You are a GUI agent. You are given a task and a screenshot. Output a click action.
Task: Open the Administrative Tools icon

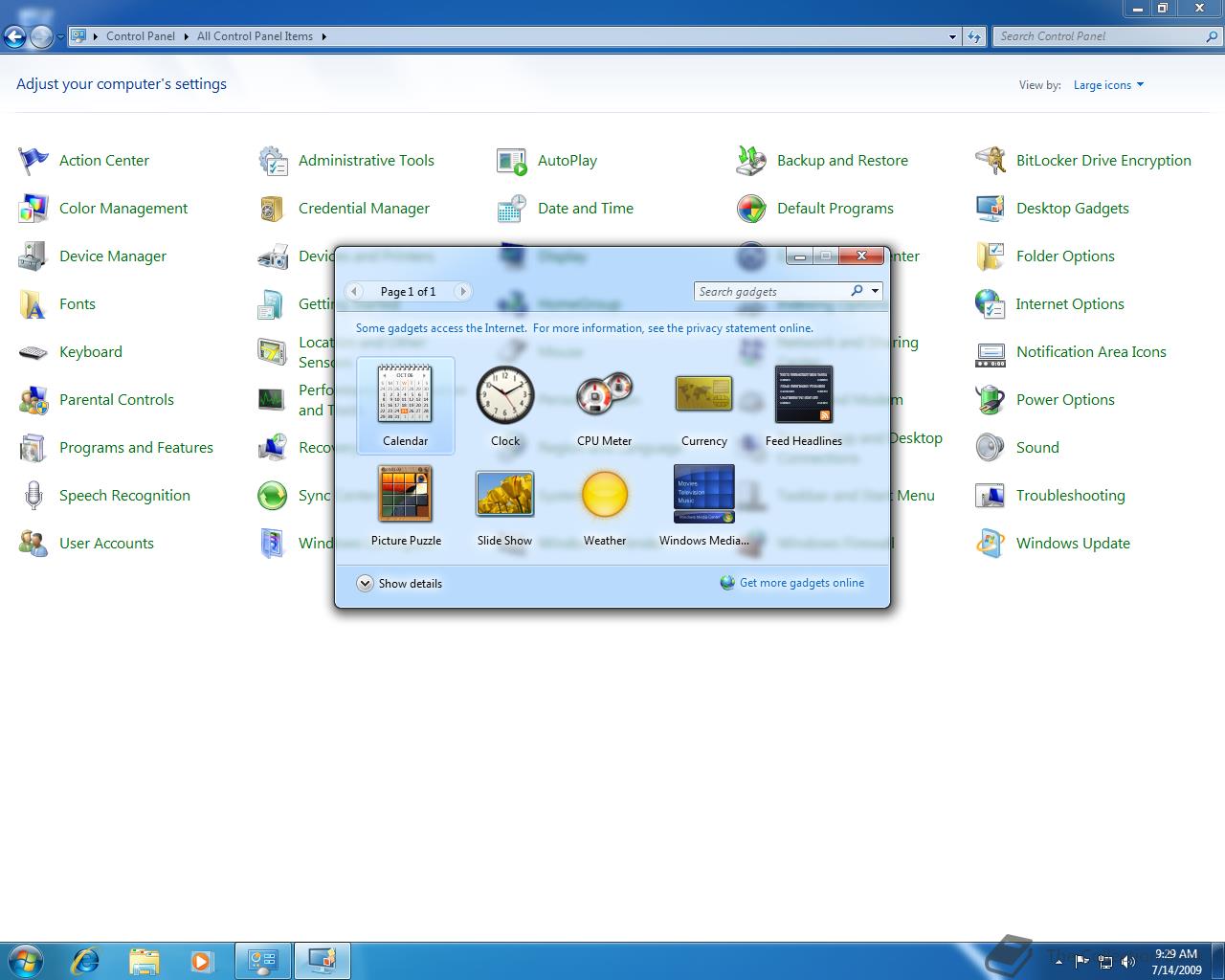[346, 161]
